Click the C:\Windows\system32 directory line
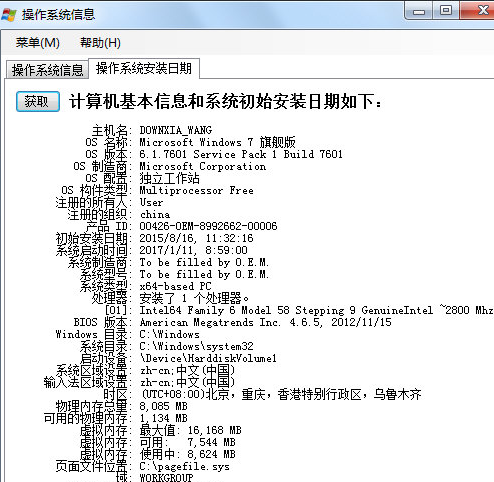This screenshot has height=482, width=494. pos(196,346)
